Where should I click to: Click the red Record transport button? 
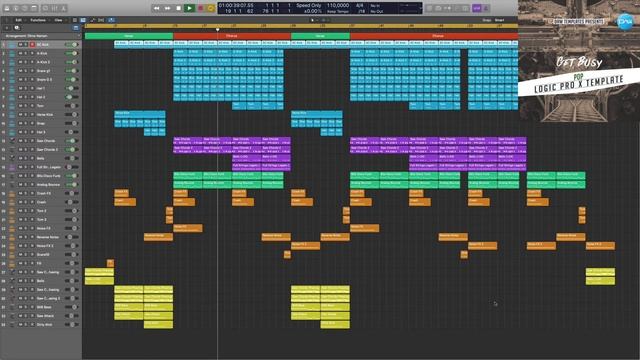coord(200,8)
